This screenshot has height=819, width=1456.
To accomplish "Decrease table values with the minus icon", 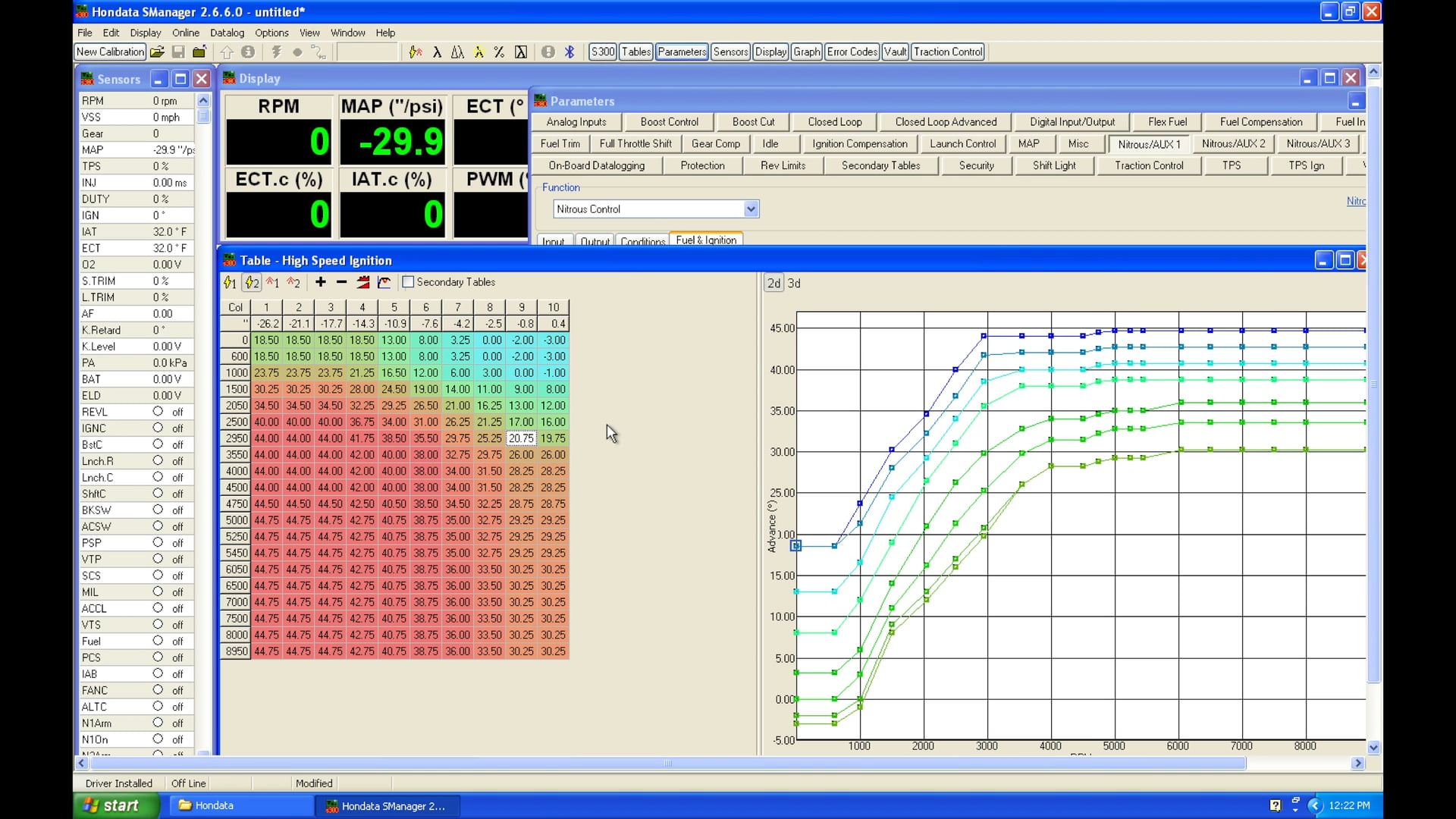I will coord(340,282).
